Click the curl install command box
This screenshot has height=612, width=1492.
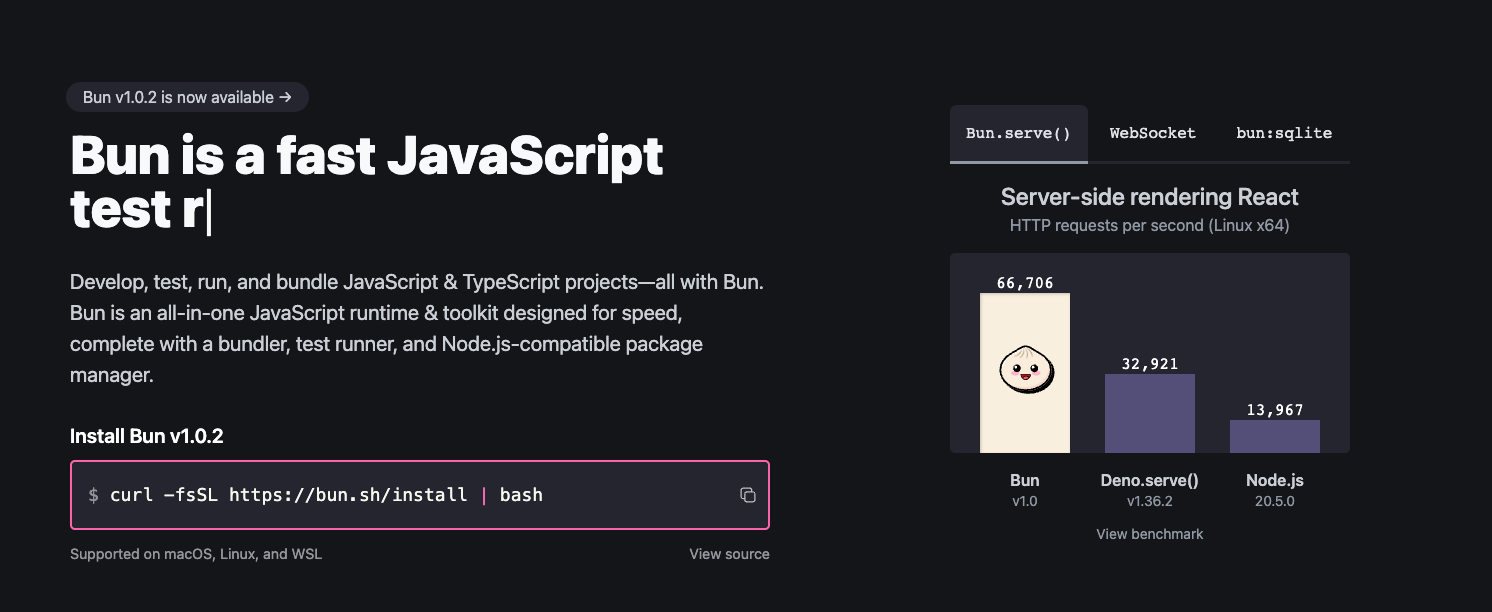[420, 495]
